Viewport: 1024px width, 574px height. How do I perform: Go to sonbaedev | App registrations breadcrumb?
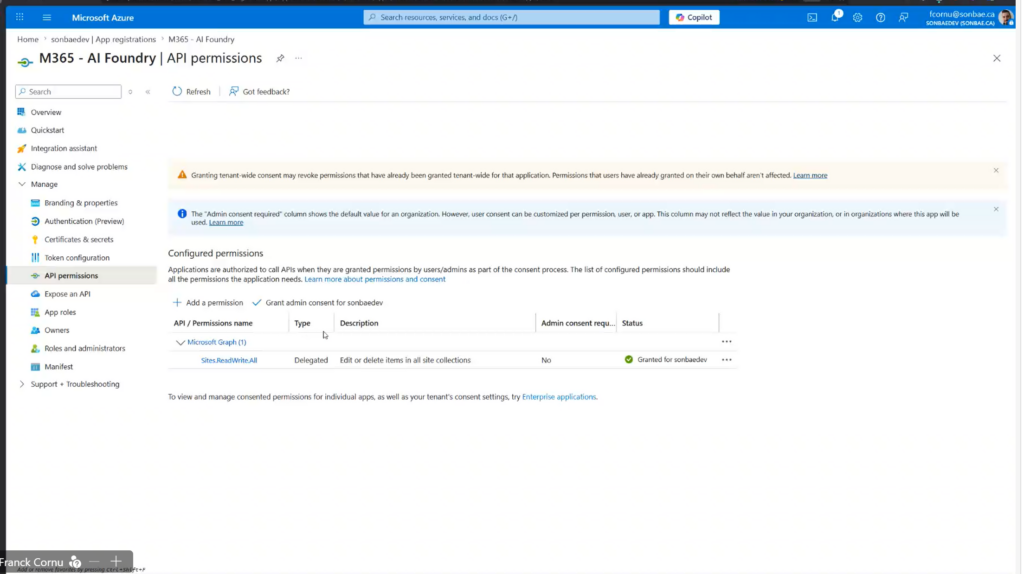point(103,39)
